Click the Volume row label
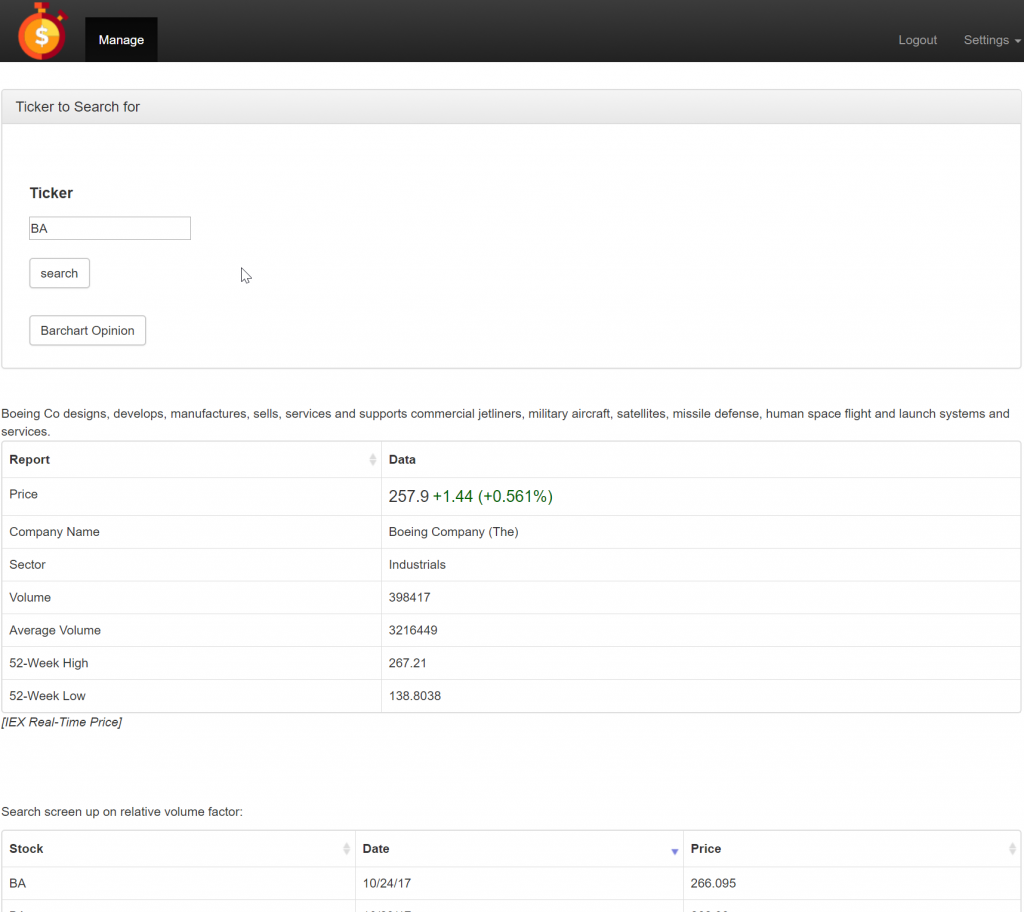This screenshot has width=1024, height=912. (30, 597)
